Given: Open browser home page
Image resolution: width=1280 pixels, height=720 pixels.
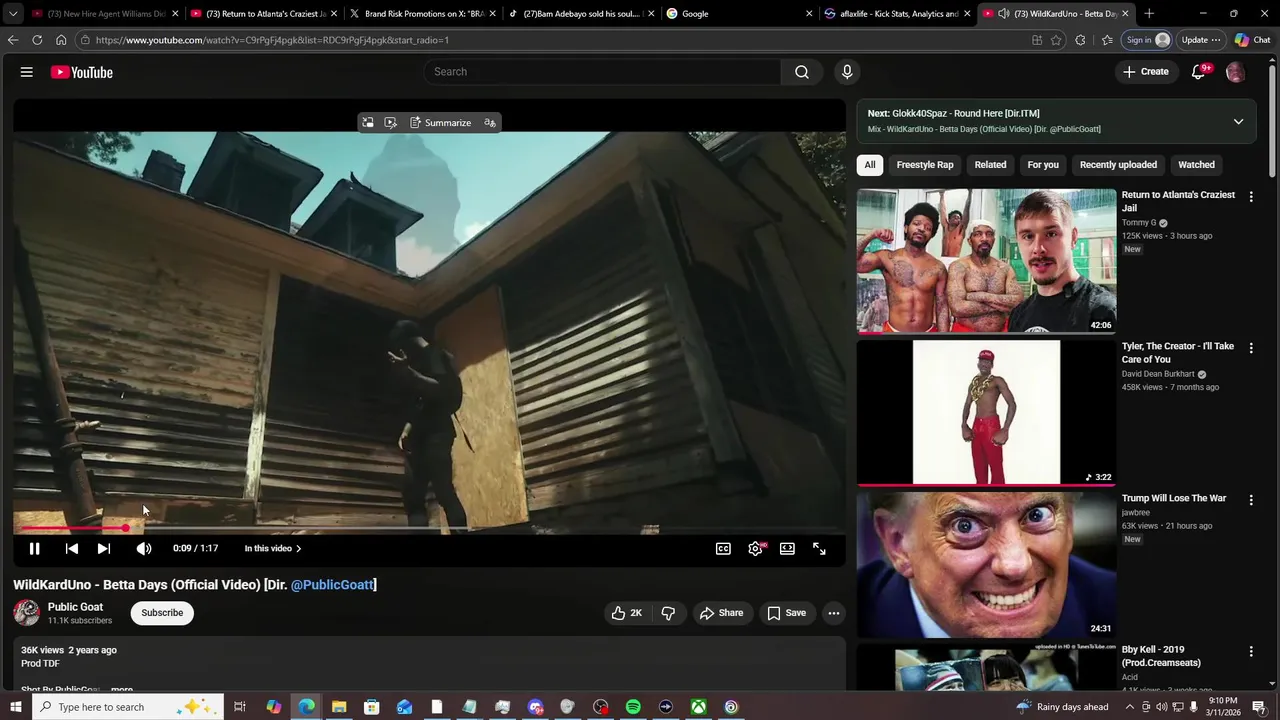Looking at the screenshot, I should [x=61, y=40].
